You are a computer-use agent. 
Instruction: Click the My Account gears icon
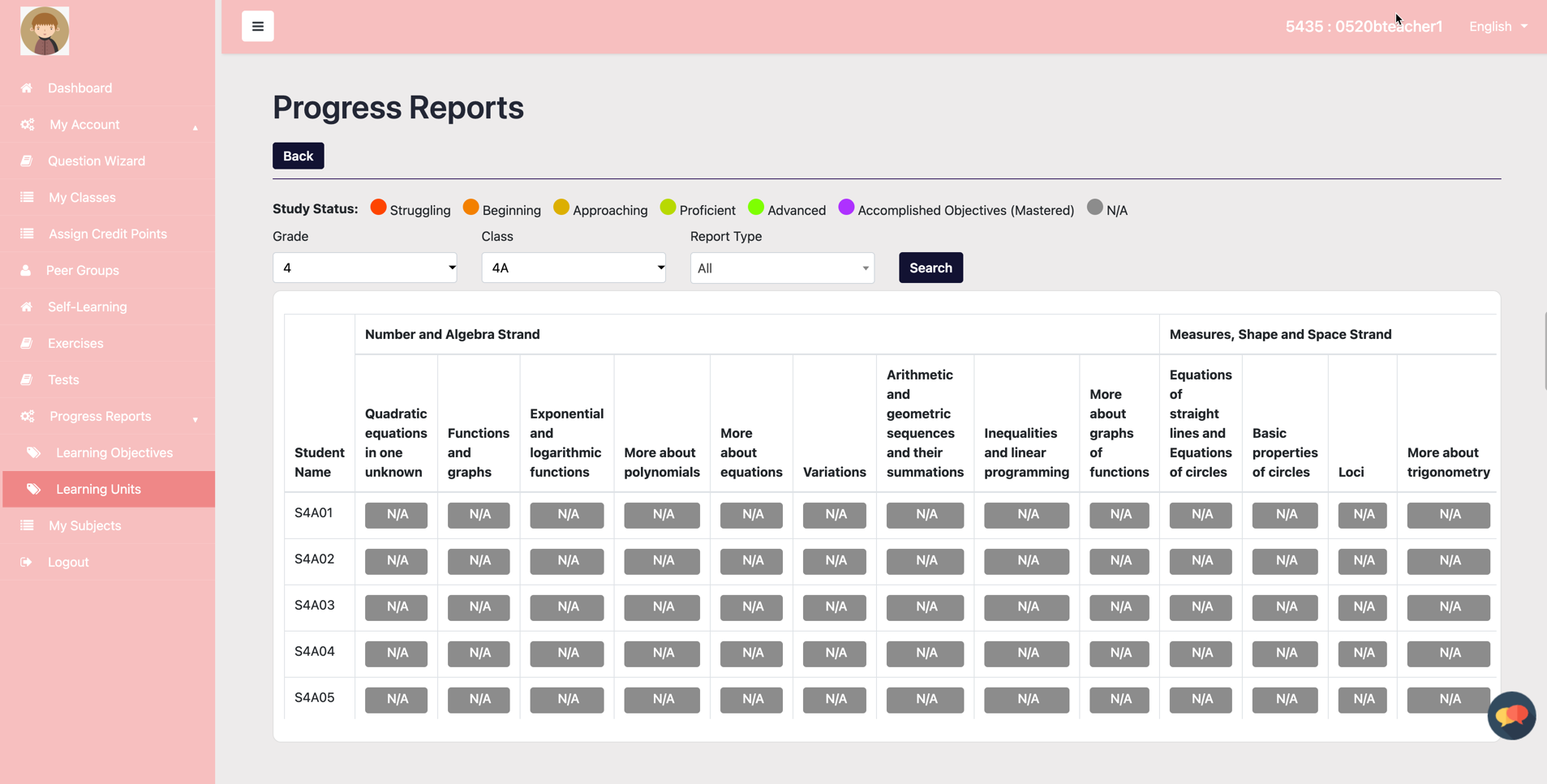(x=28, y=124)
